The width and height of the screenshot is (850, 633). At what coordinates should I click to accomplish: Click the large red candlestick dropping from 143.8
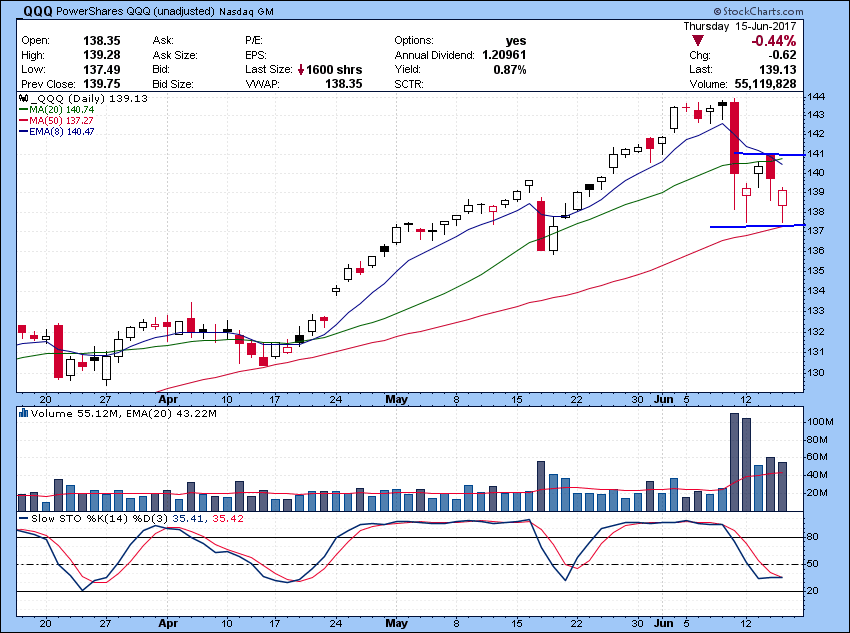735,138
